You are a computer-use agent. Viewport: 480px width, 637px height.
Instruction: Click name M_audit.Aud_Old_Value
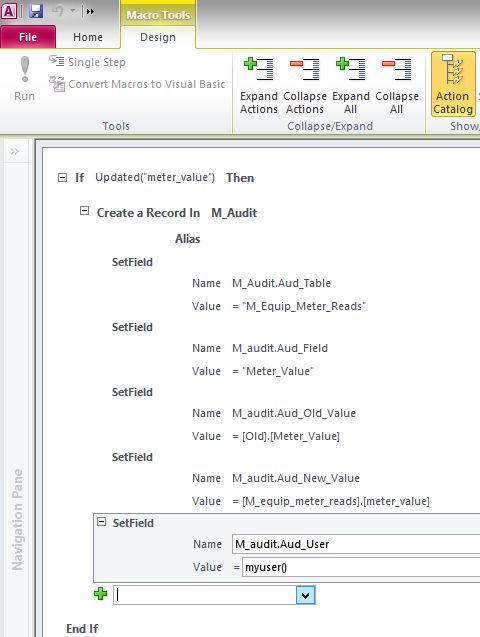pos(294,413)
